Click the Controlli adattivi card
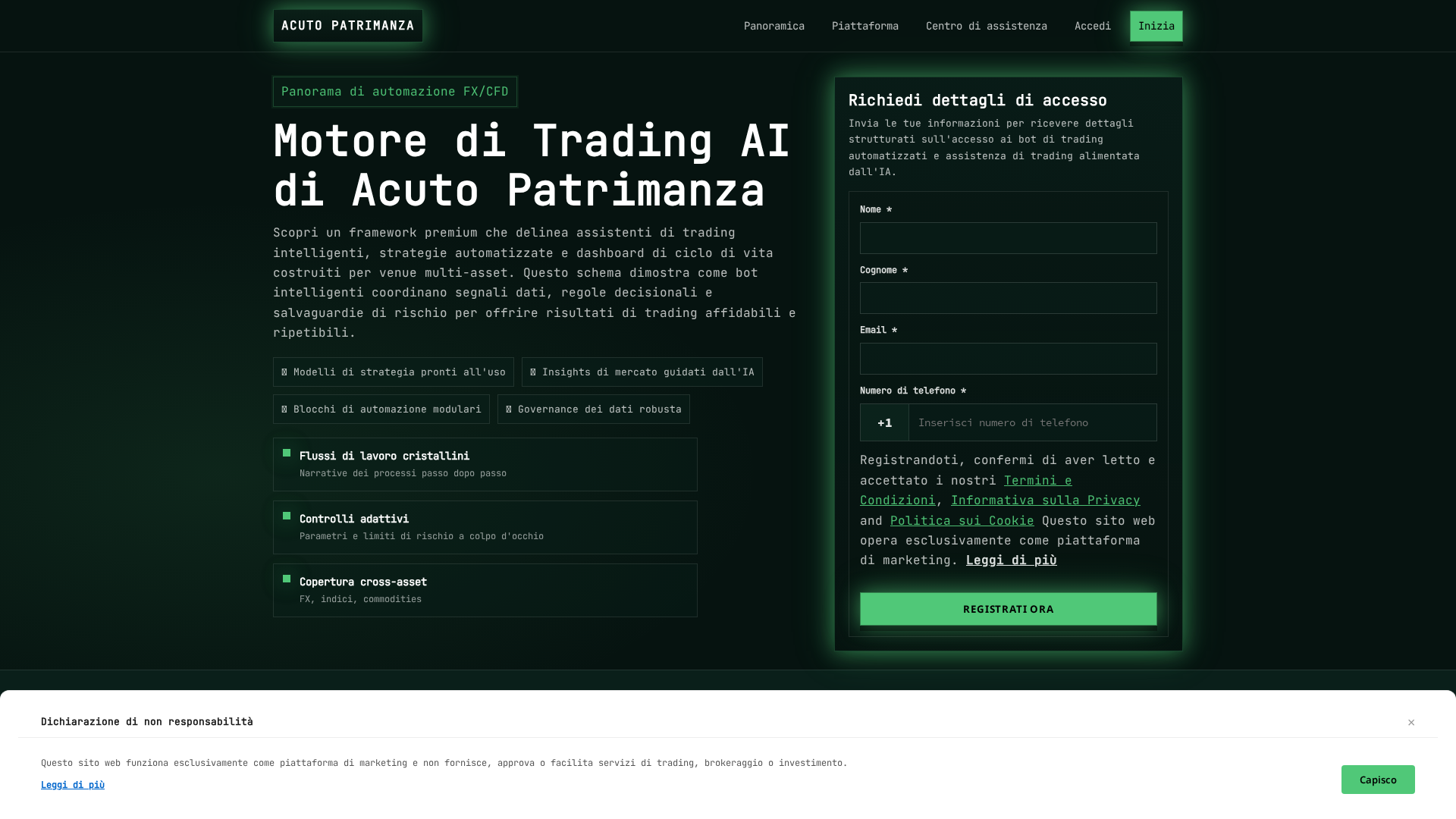1456x819 pixels. pos(485,527)
